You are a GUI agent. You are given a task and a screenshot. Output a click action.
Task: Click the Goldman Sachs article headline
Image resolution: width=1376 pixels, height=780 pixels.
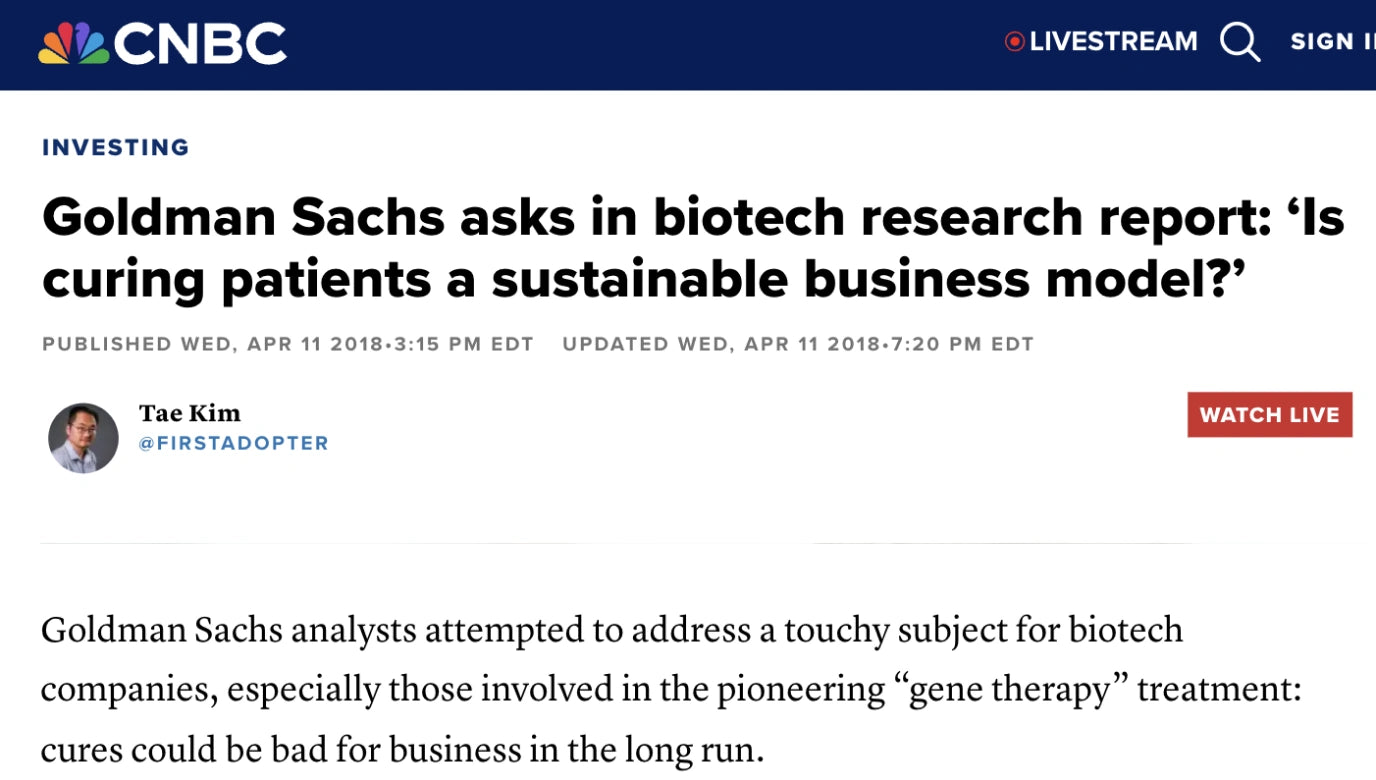coord(692,248)
